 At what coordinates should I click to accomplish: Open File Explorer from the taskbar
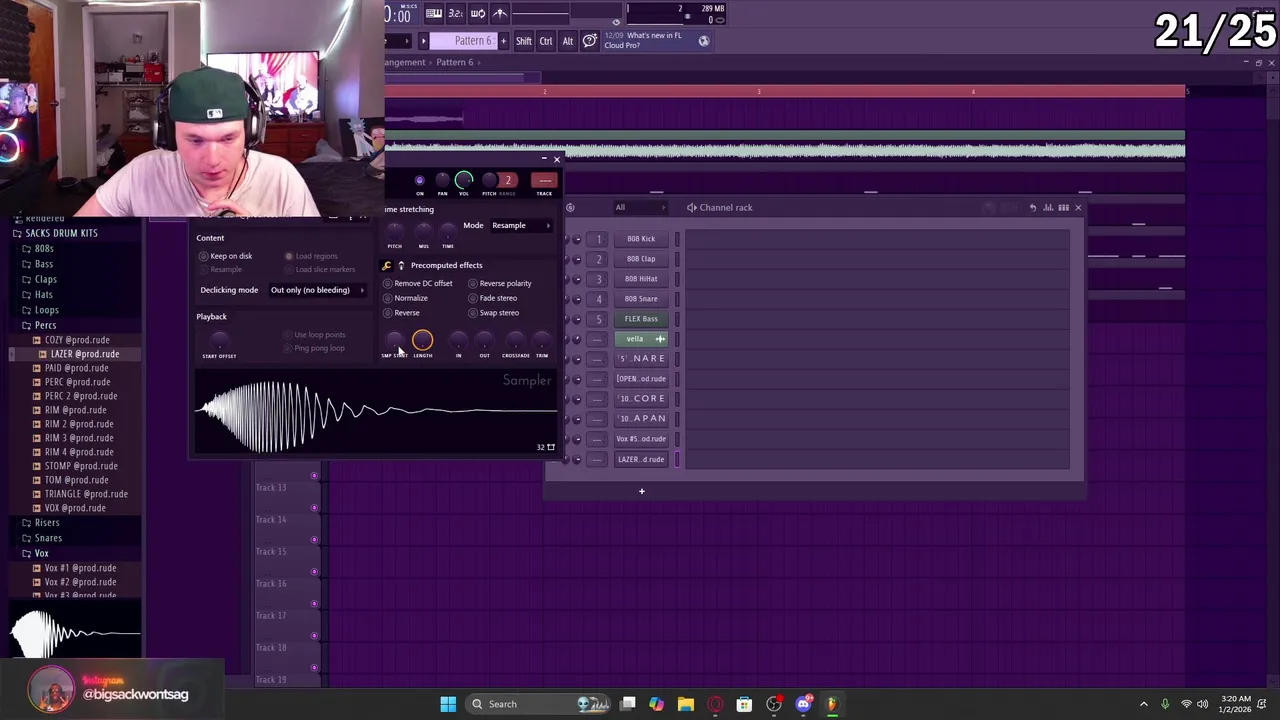[x=686, y=704]
